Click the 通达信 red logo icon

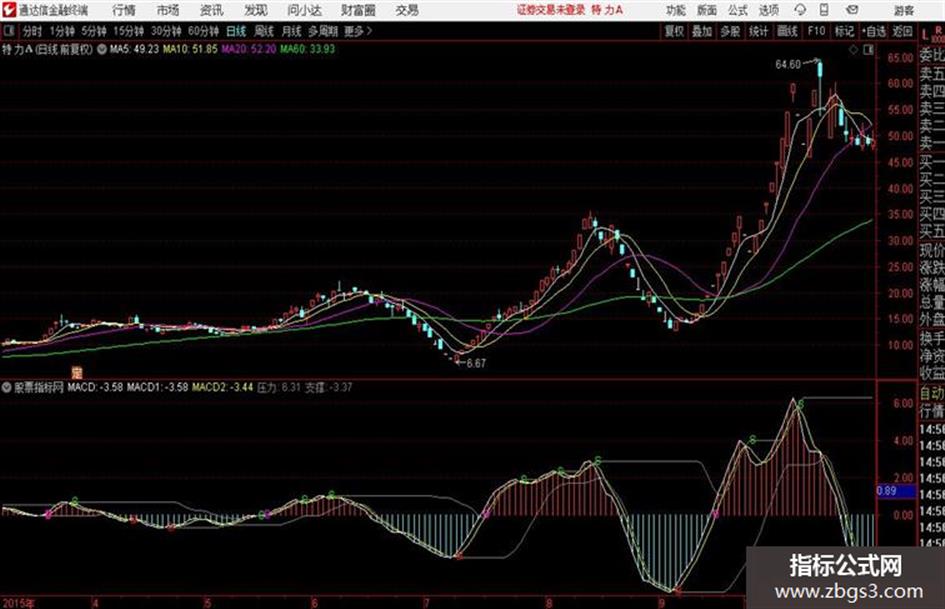click(9, 10)
